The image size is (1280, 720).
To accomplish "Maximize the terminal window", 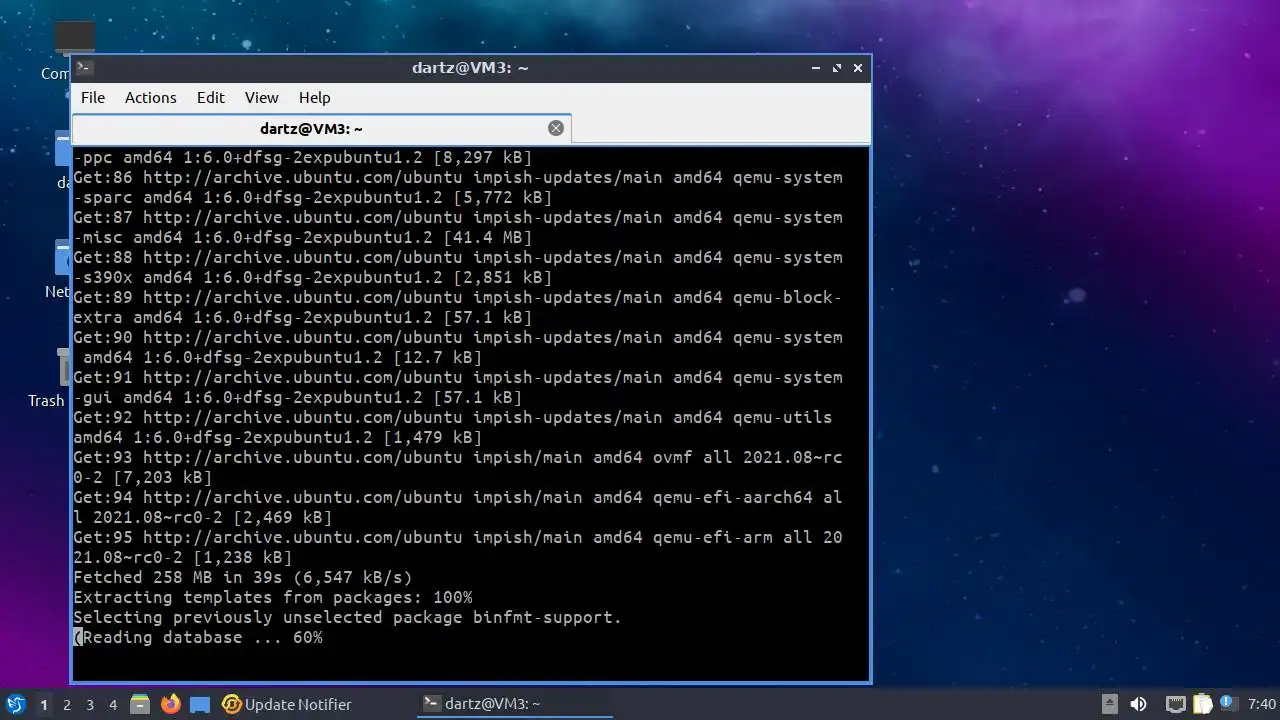I will [x=837, y=68].
